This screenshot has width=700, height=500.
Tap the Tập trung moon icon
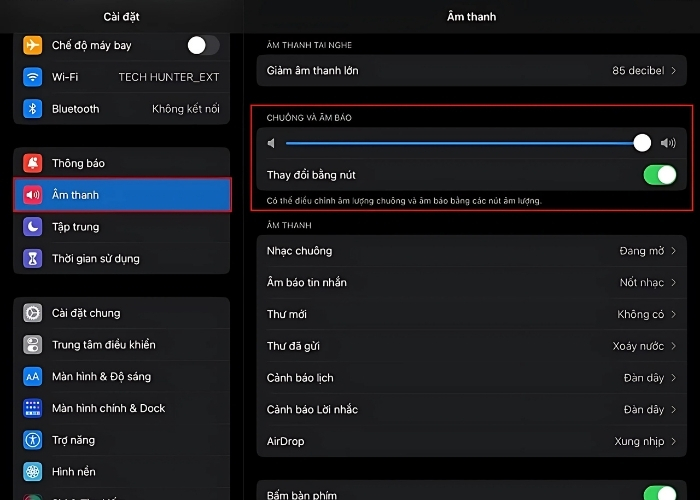(x=33, y=227)
